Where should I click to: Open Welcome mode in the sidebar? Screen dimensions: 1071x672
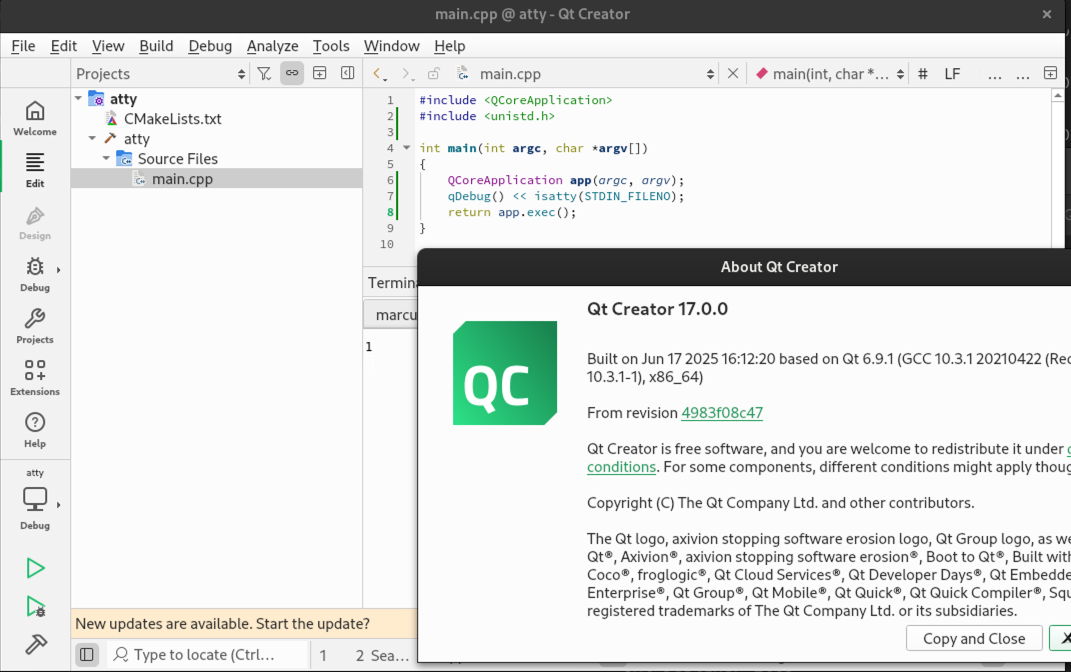coord(35,118)
